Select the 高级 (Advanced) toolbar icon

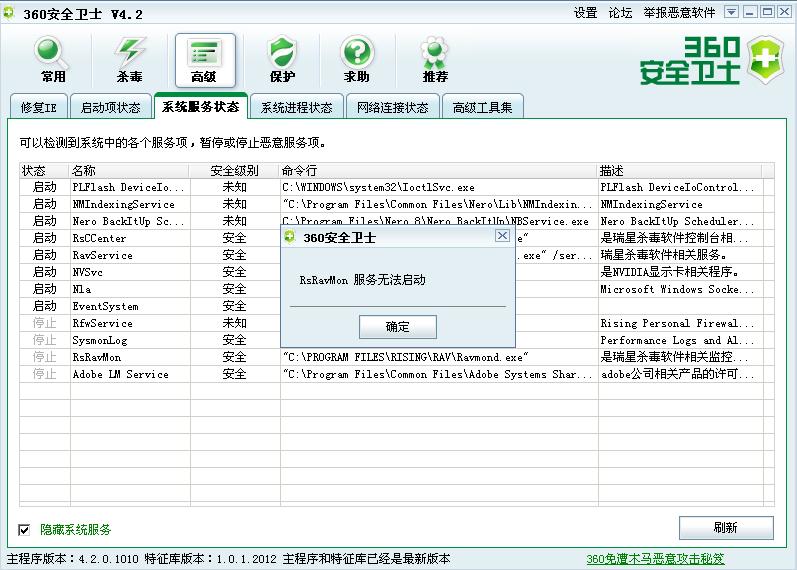point(205,60)
